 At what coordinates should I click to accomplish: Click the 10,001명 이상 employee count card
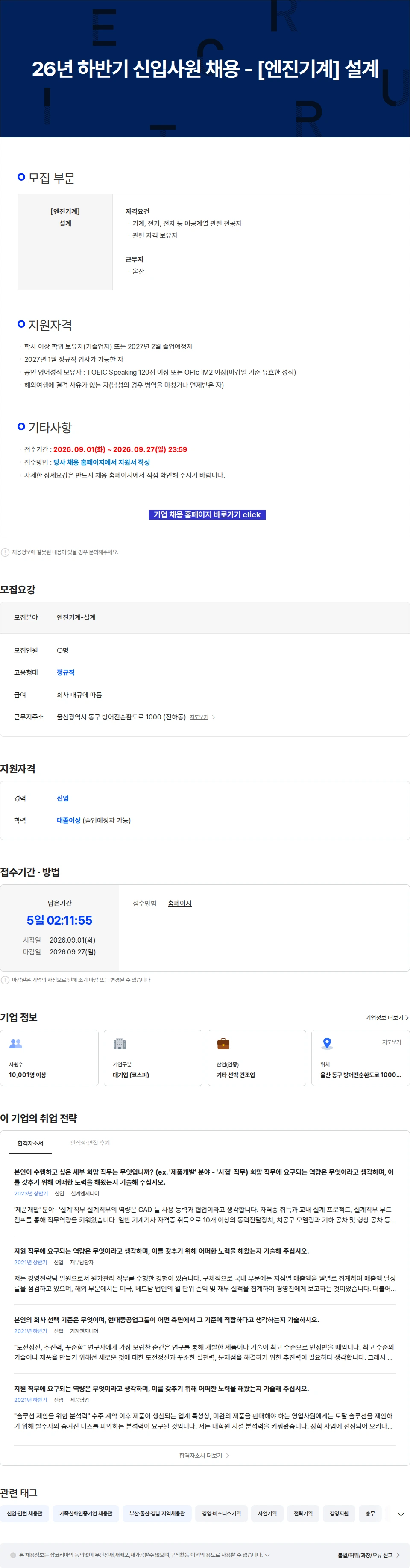[49, 1058]
